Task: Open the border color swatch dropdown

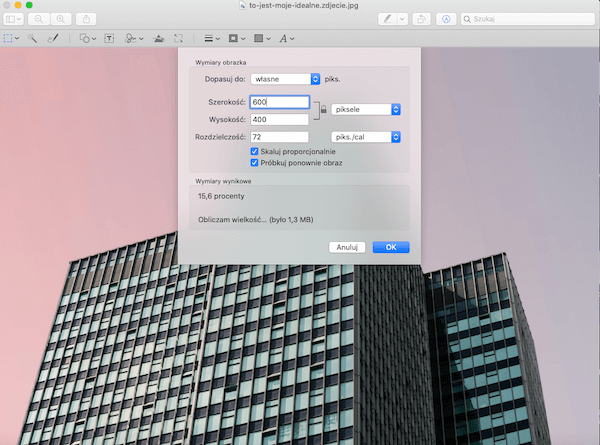Action: tap(236, 37)
